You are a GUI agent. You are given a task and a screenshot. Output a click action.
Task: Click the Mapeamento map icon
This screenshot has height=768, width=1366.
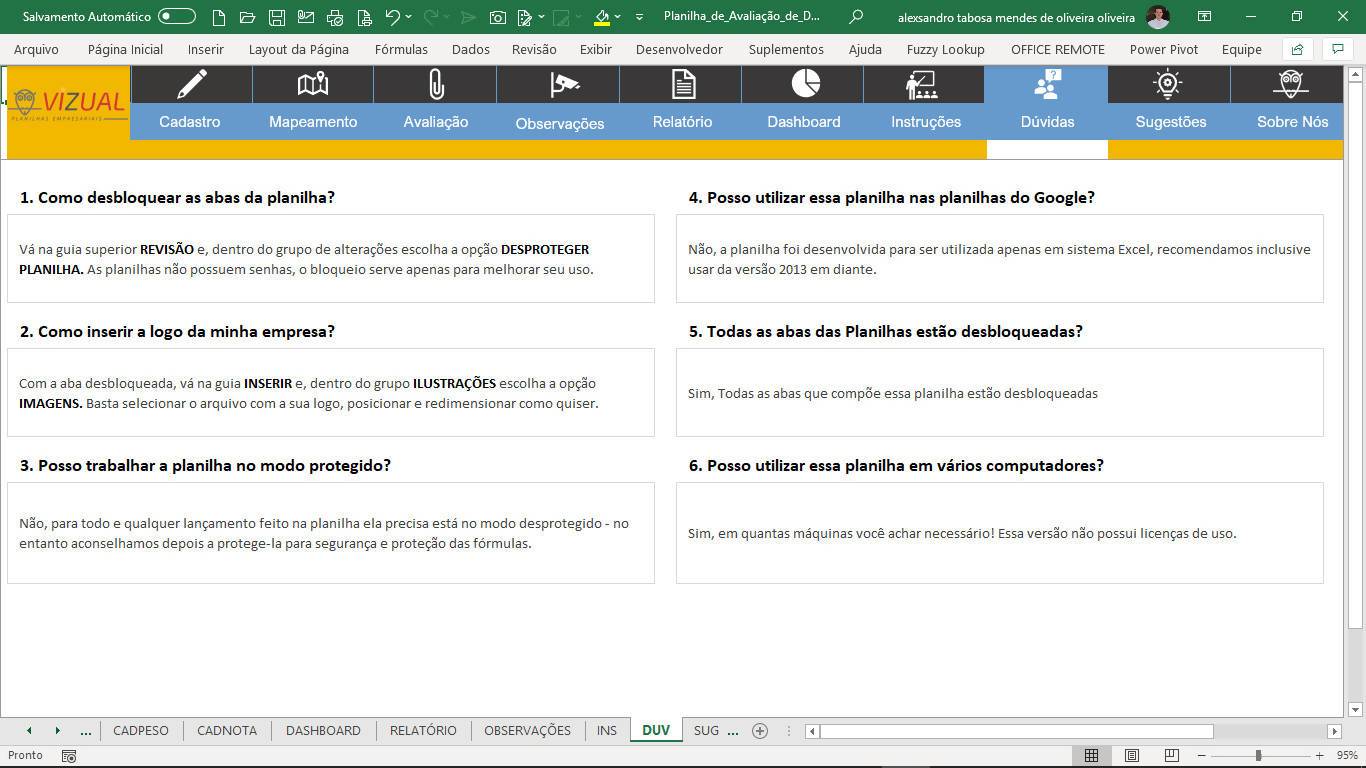pos(313,84)
